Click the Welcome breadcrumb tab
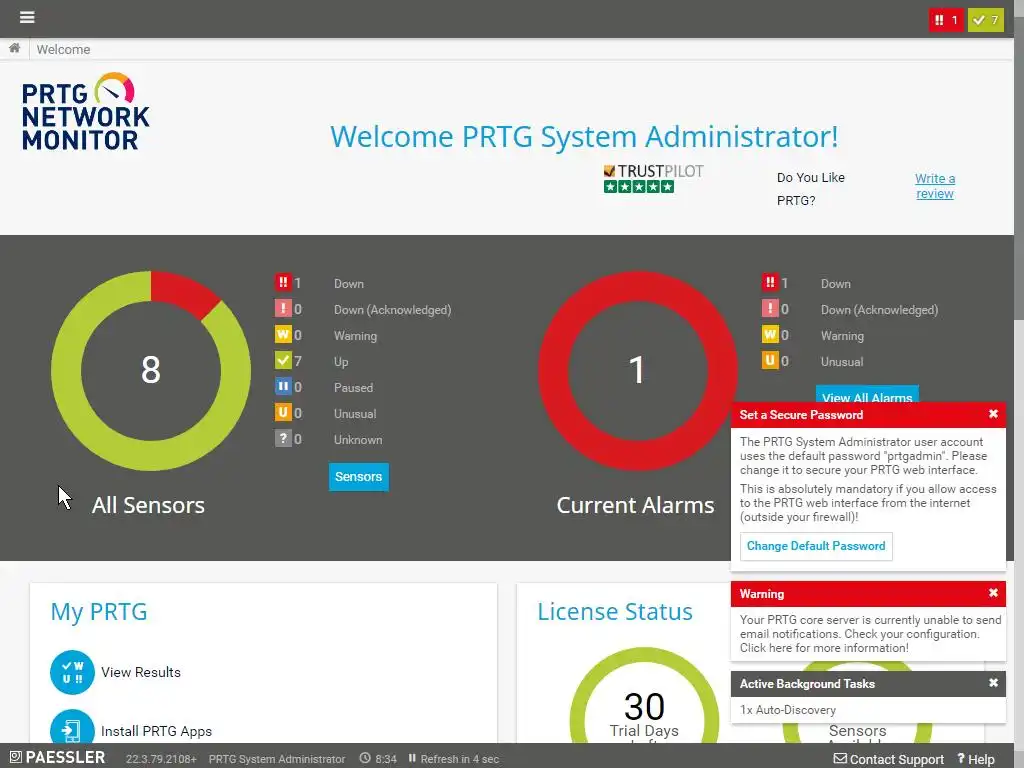Screen dimensions: 1024x768 [x=63, y=50]
